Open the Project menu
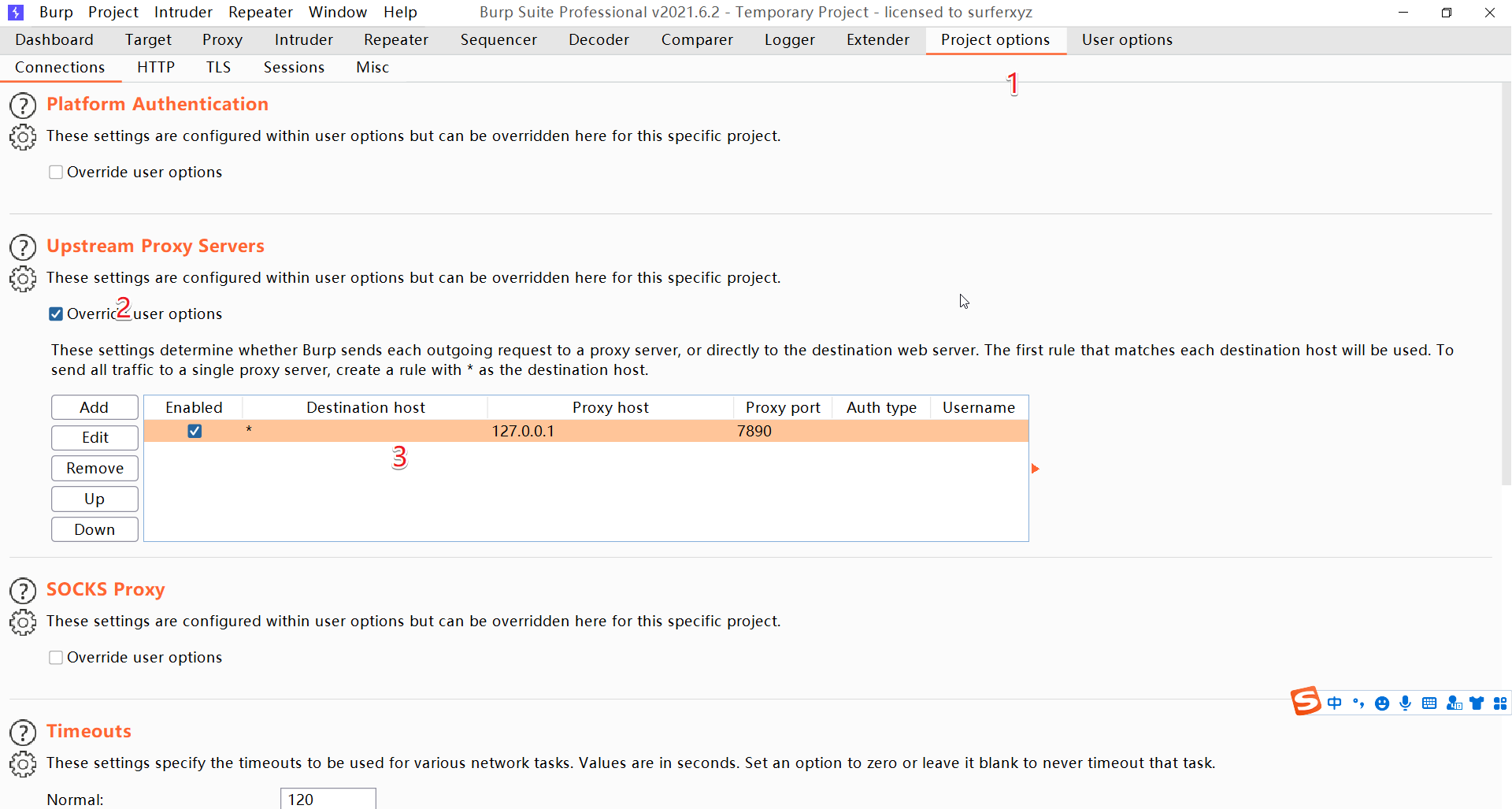The width and height of the screenshot is (1512, 809). tap(113, 13)
